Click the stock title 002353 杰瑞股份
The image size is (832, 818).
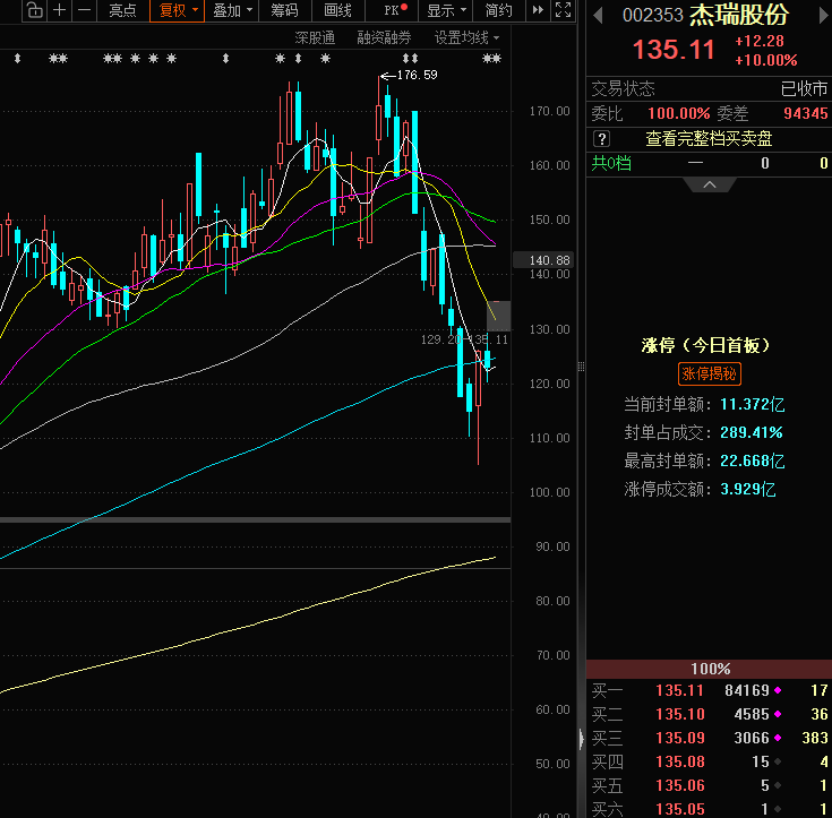(706, 15)
